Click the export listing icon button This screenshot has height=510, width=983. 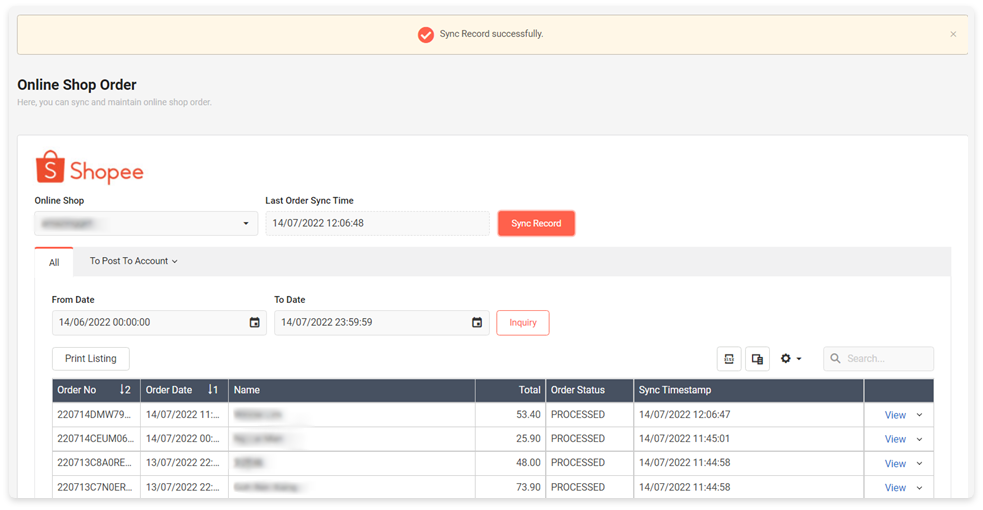(x=729, y=359)
